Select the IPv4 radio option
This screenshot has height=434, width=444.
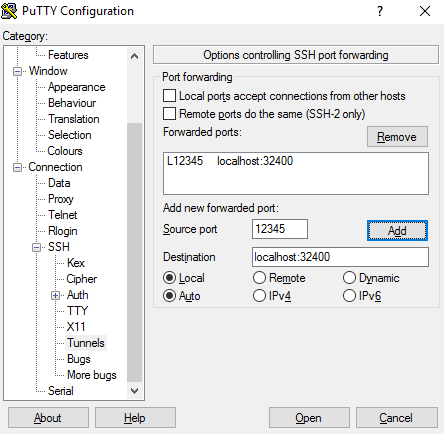[x=259, y=295]
